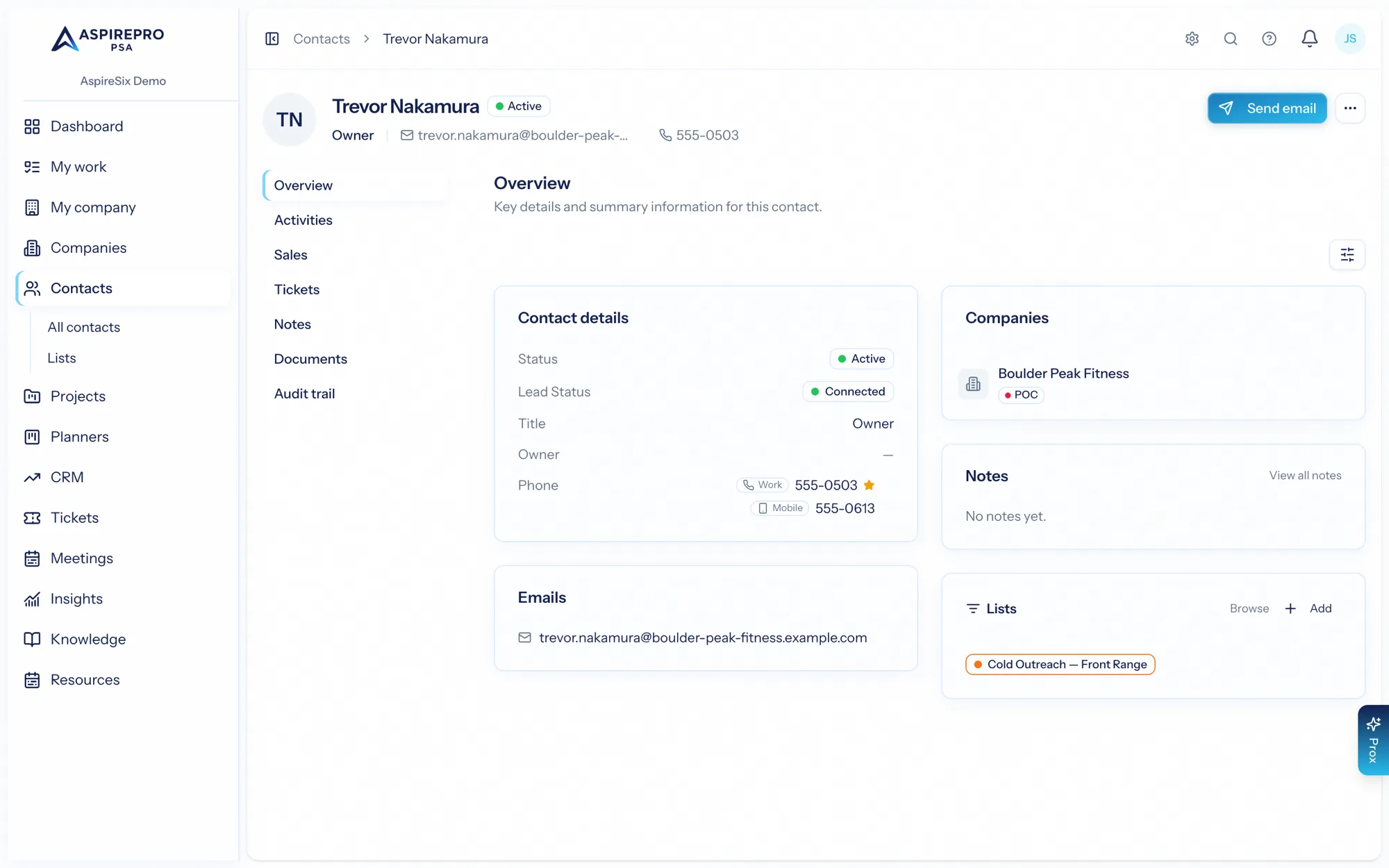Click the search magnifier icon
The height and width of the screenshot is (868, 1389).
point(1231,39)
